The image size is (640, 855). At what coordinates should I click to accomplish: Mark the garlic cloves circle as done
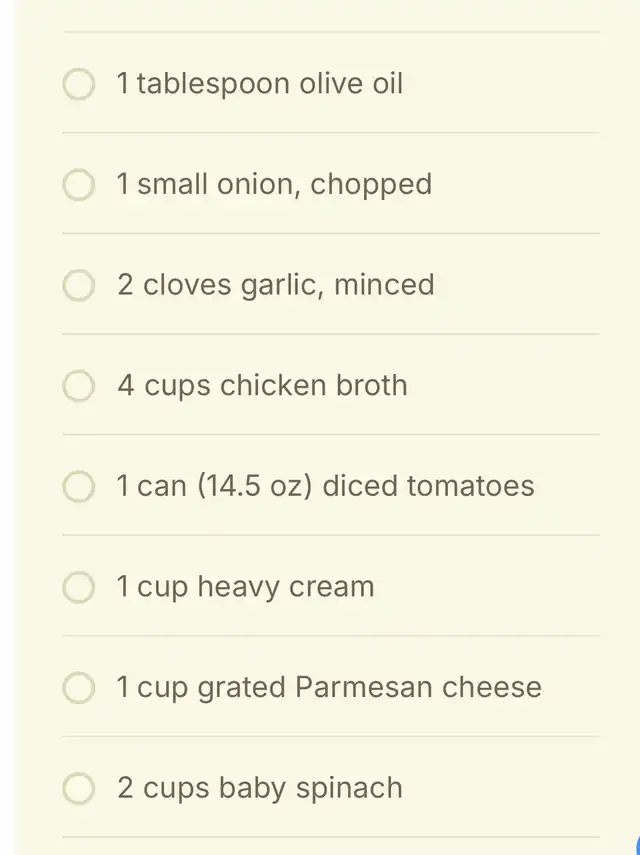[x=79, y=285]
